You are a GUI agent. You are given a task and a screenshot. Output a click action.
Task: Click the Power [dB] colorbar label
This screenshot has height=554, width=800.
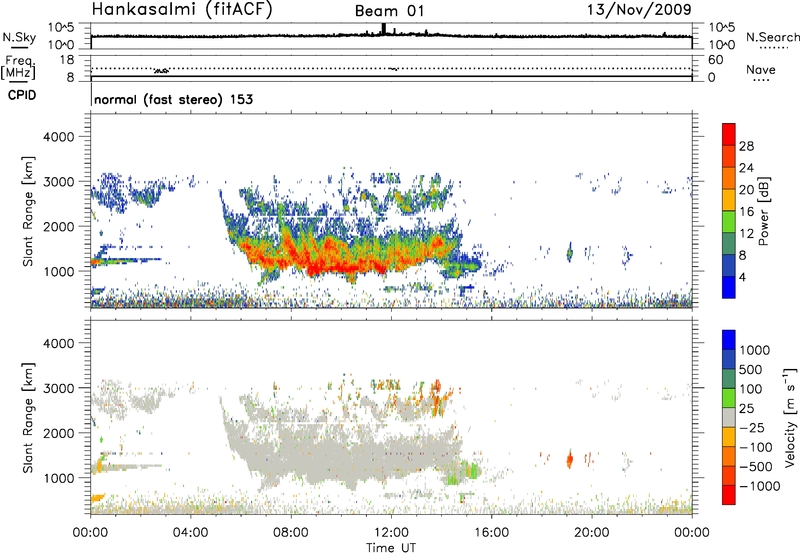click(763, 211)
